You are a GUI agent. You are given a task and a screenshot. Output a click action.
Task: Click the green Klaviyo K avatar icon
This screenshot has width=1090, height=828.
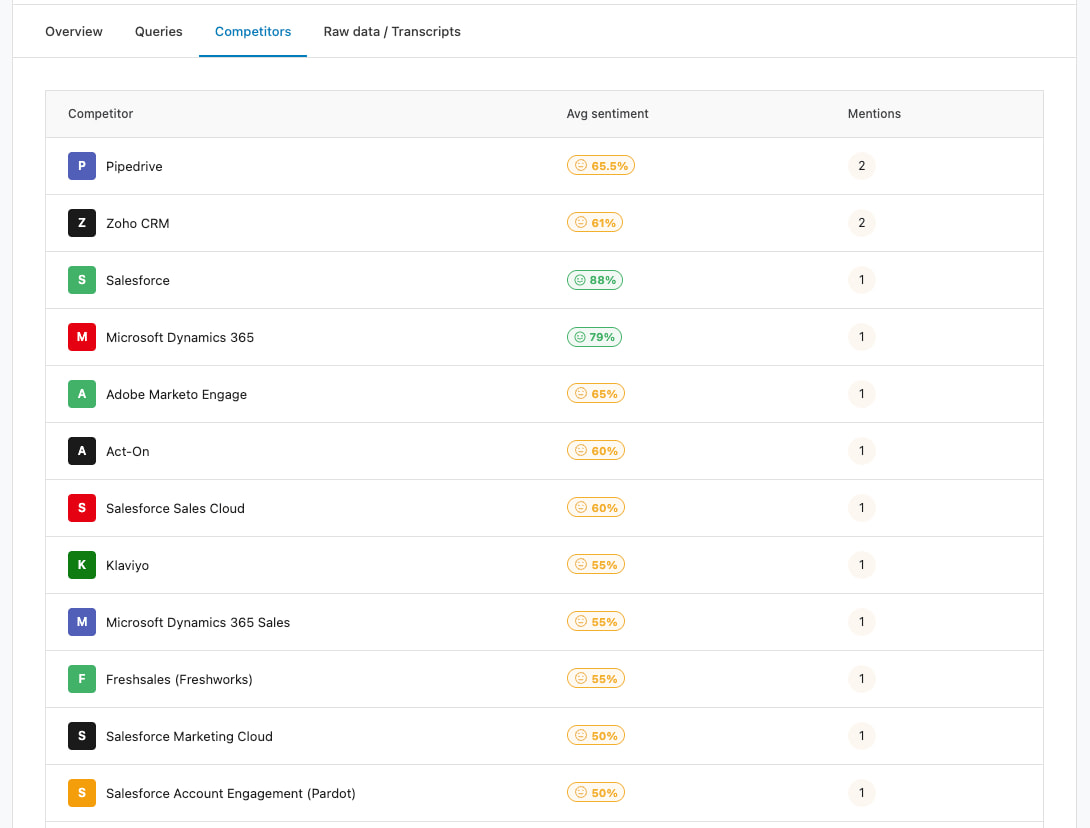pos(81,565)
